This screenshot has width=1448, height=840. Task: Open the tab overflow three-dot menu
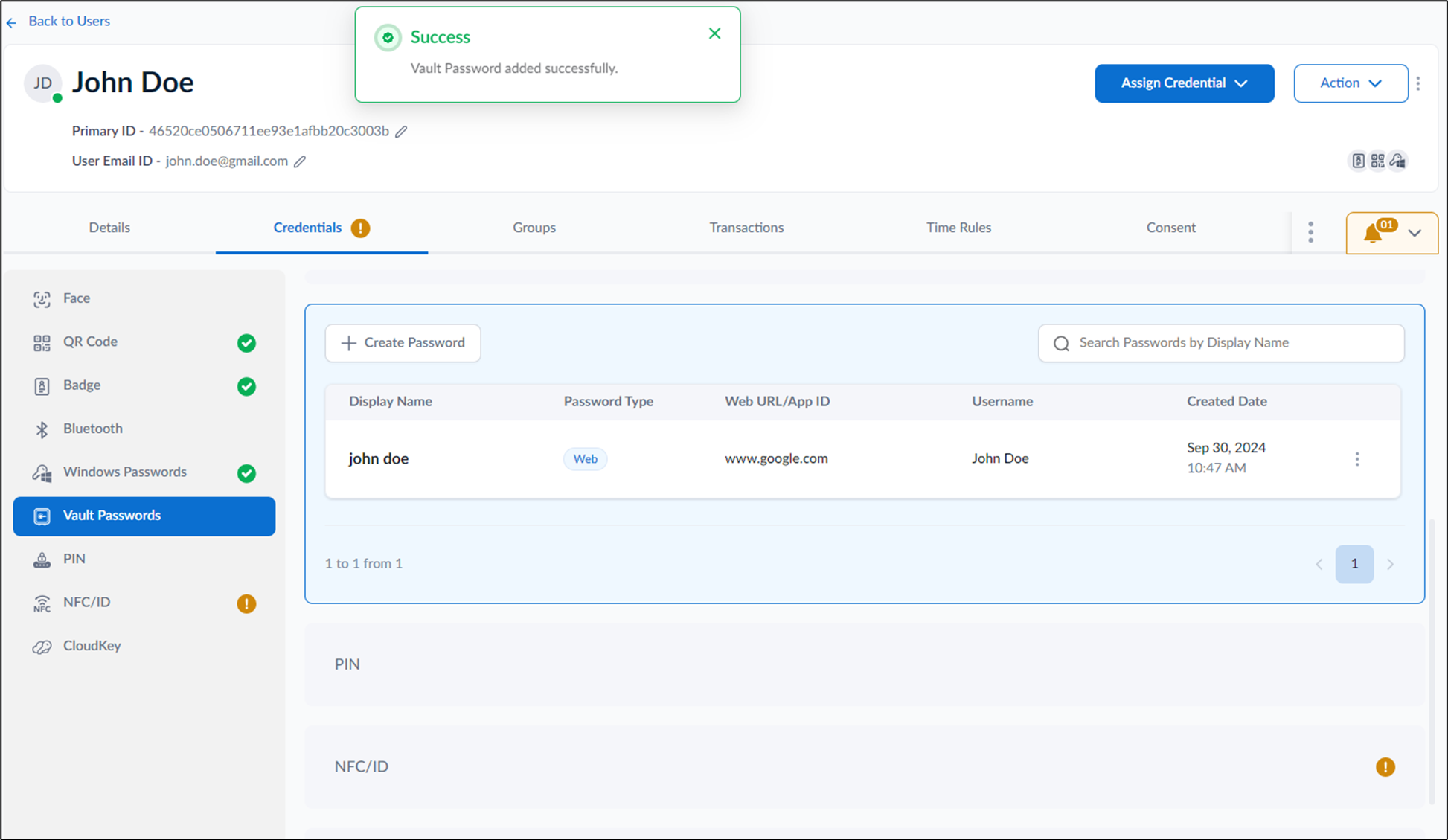pyautogui.click(x=1310, y=232)
